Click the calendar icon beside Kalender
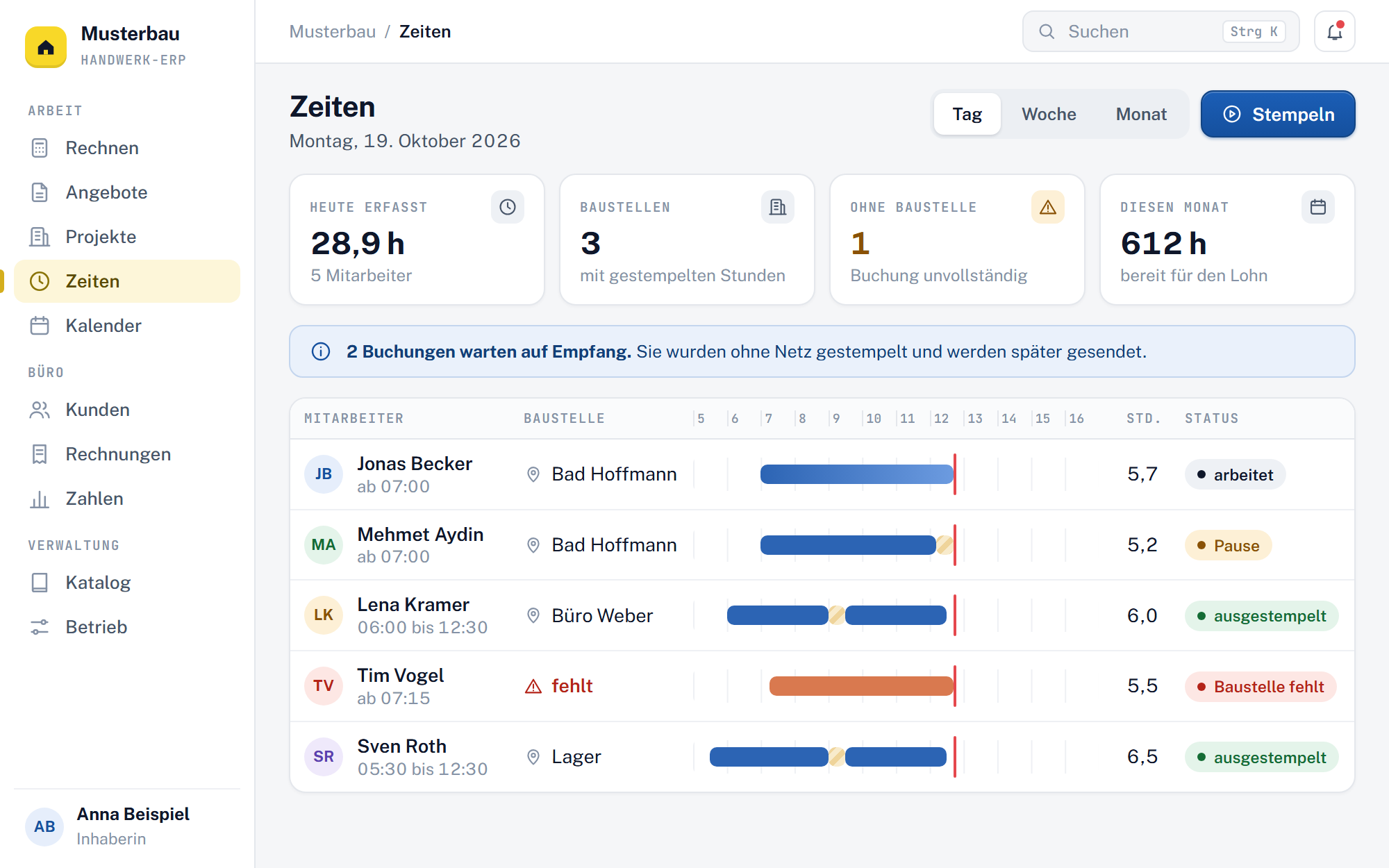1389x868 pixels. (x=40, y=326)
